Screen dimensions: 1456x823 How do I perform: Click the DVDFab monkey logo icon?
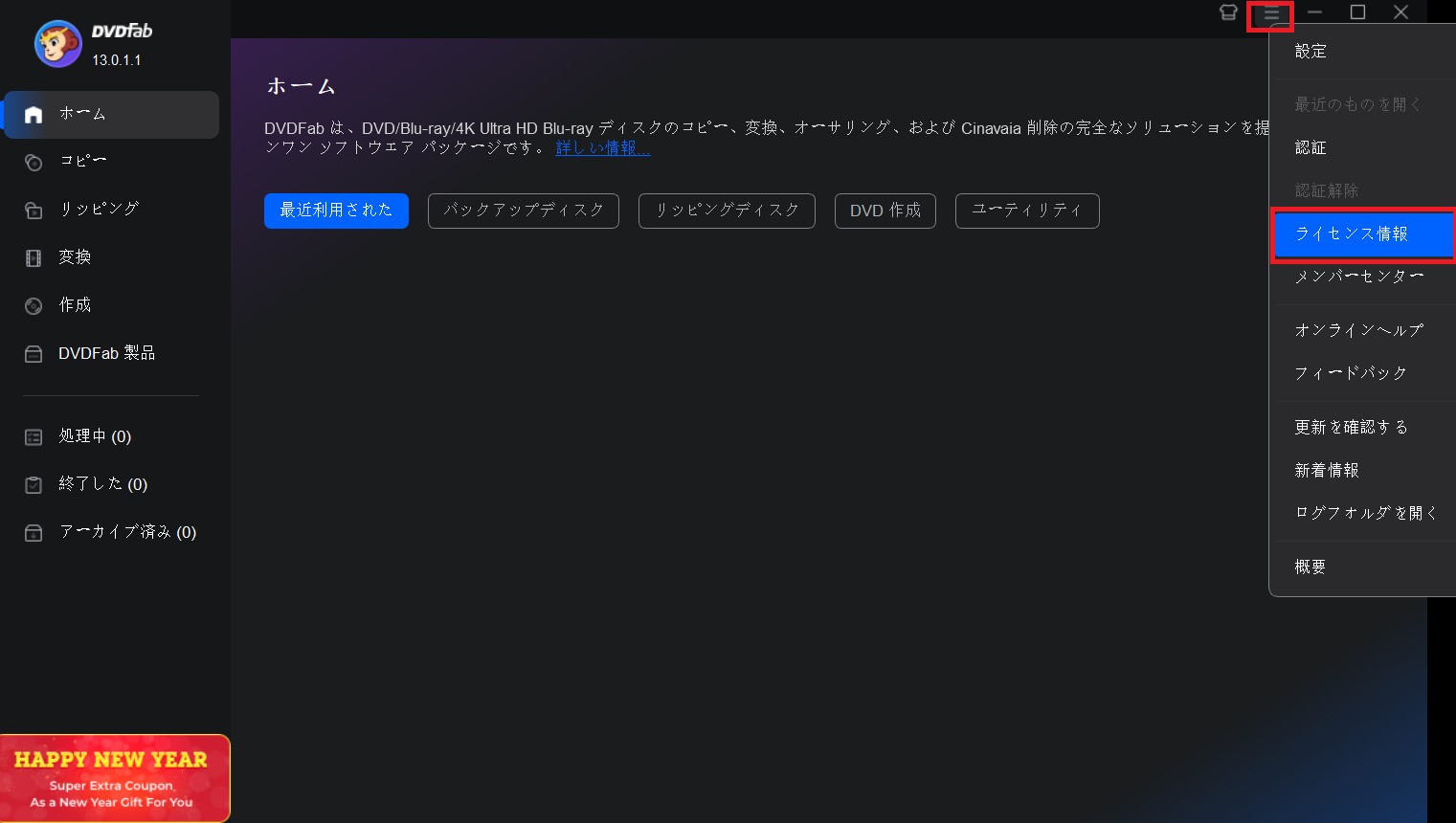pos(58,44)
